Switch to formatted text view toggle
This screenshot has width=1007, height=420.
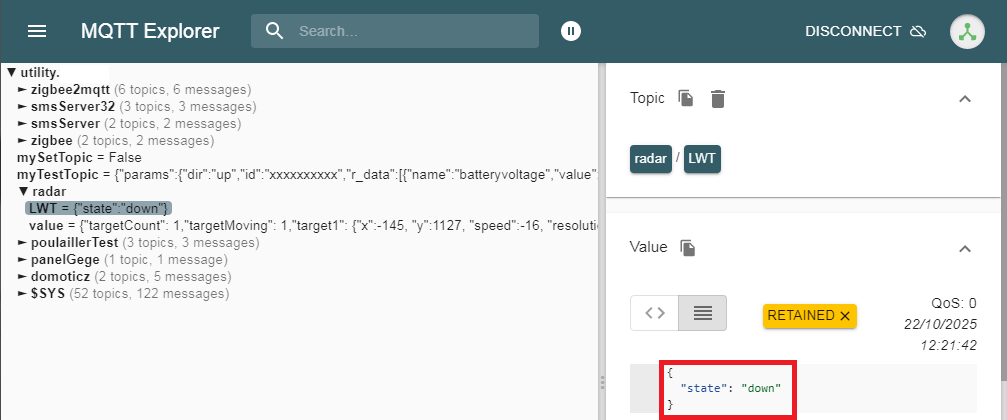702,313
